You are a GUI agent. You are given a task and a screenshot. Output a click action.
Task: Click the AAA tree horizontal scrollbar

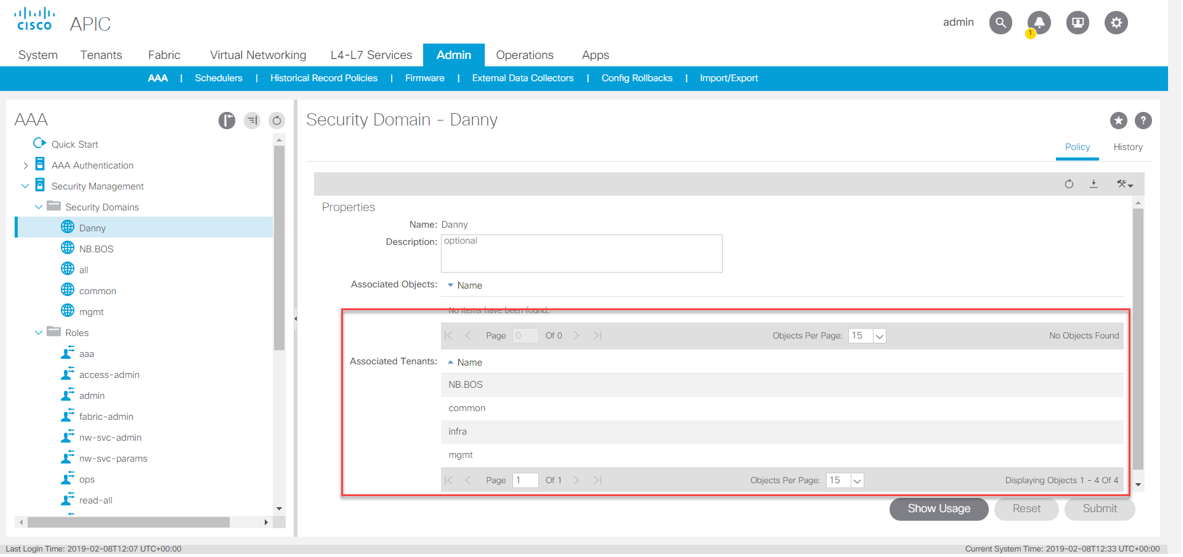(x=128, y=522)
